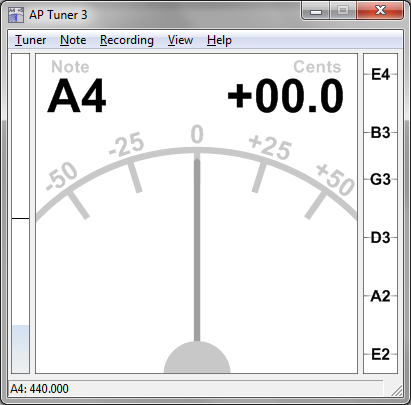Click the large A4 note display
This screenshot has width=411, height=405.
(x=77, y=96)
